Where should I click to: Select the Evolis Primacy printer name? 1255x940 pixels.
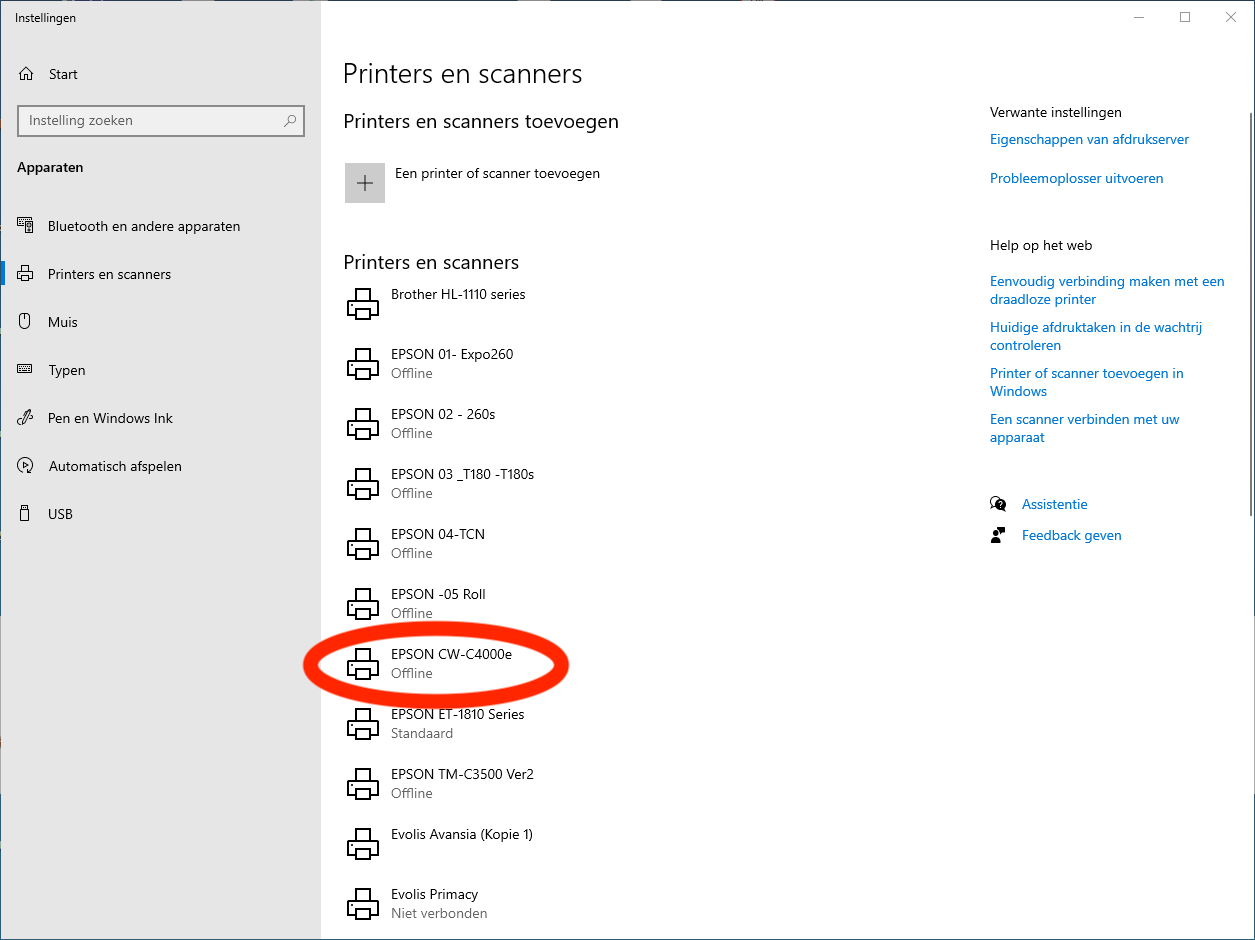[434, 894]
